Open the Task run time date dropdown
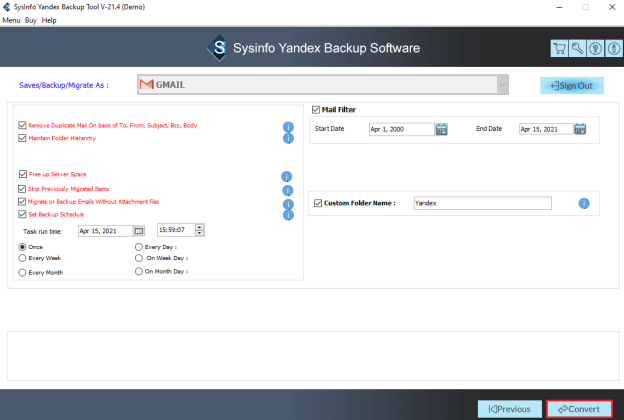This screenshot has width=624, height=420. pos(139,231)
